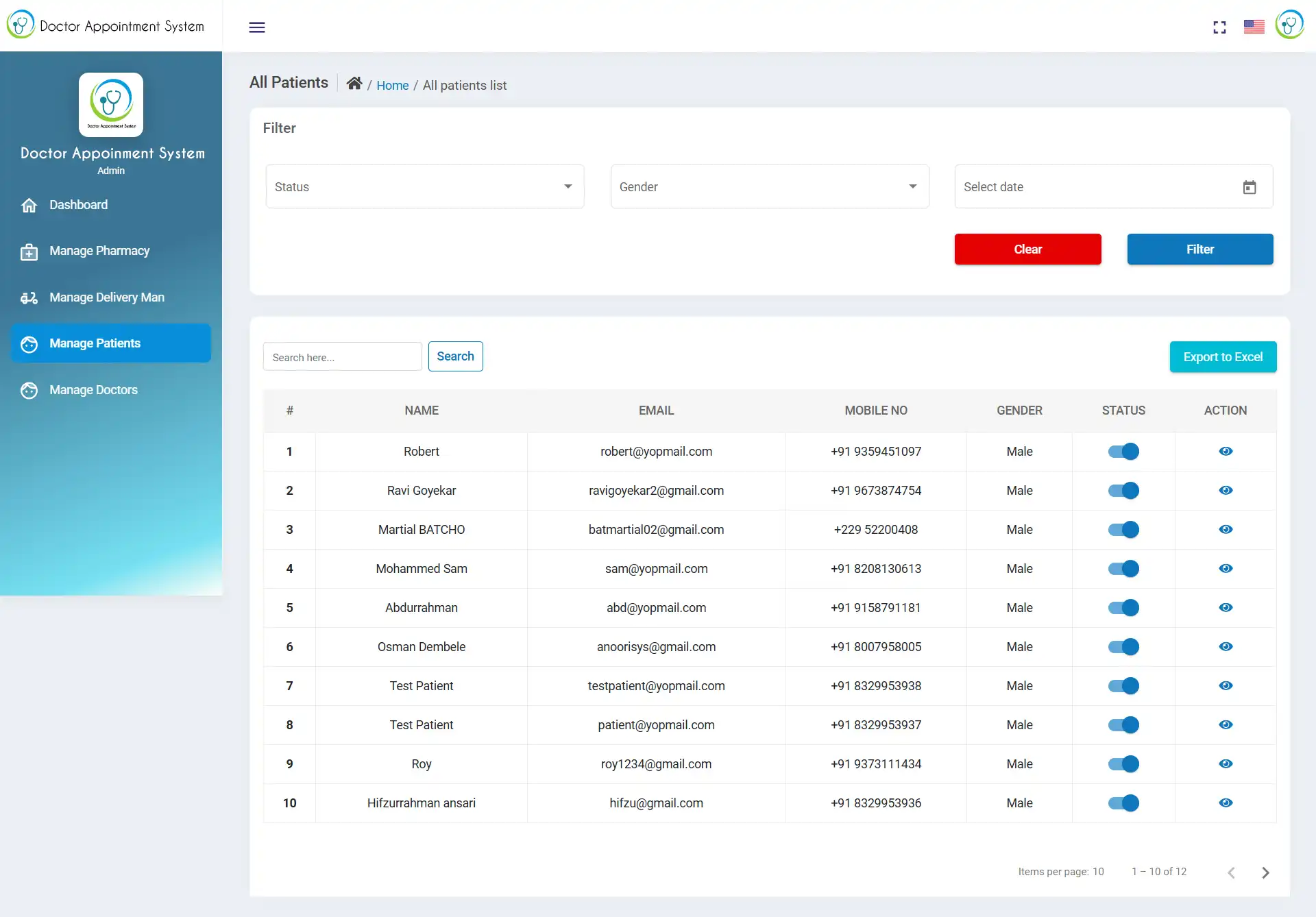This screenshot has height=917, width=1316.
Task: Click the Doctor Appointment System header logo
Action: tap(106, 25)
